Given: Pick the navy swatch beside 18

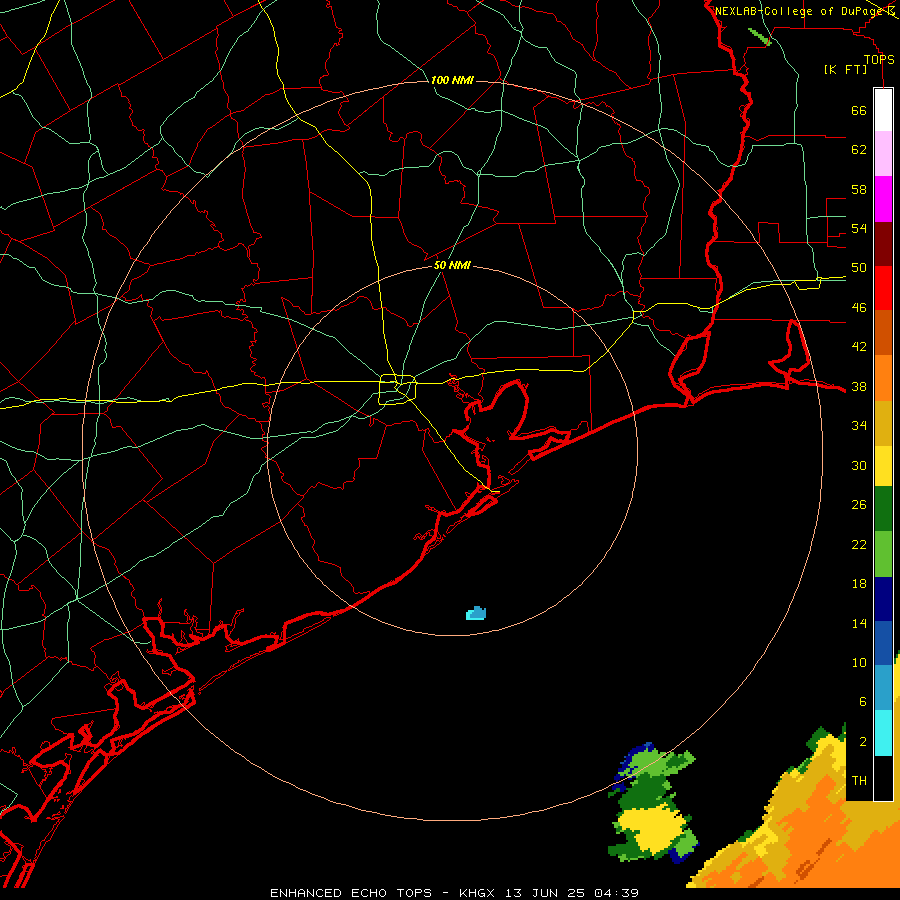Looking at the screenshot, I should click(883, 599).
